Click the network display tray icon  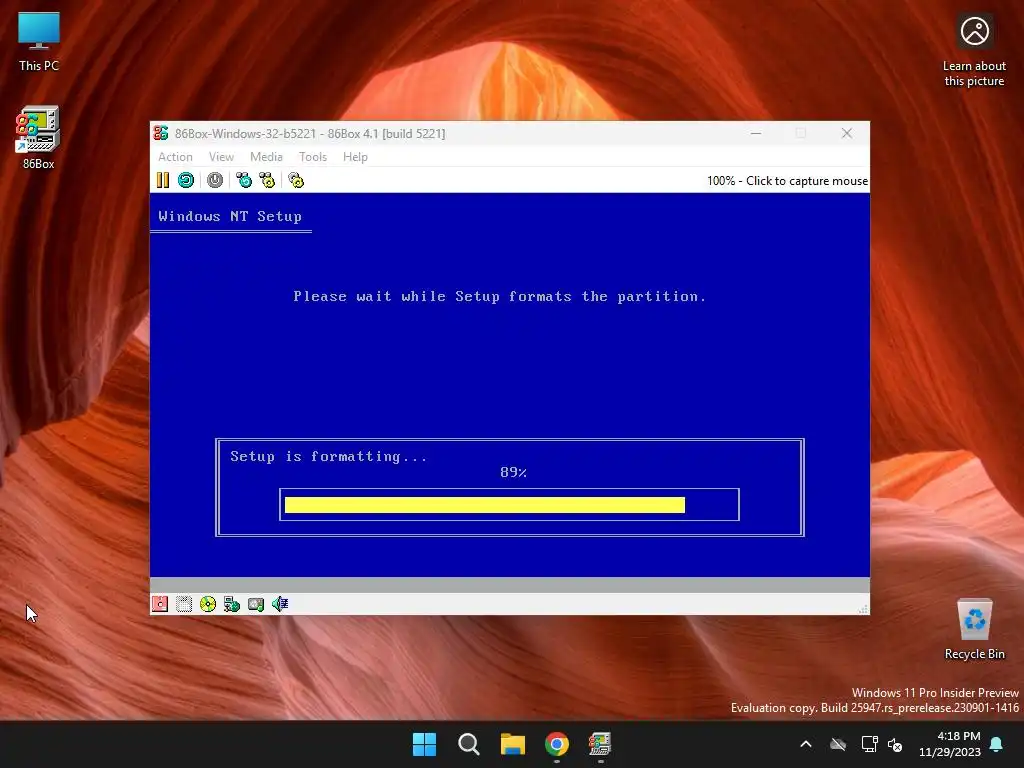click(x=869, y=744)
